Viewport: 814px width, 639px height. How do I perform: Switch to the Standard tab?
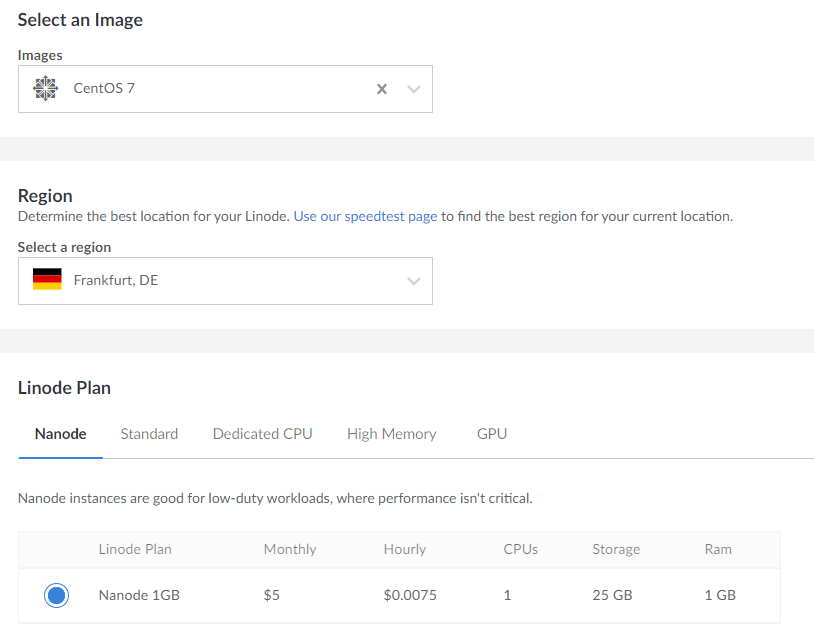[149, 434]
